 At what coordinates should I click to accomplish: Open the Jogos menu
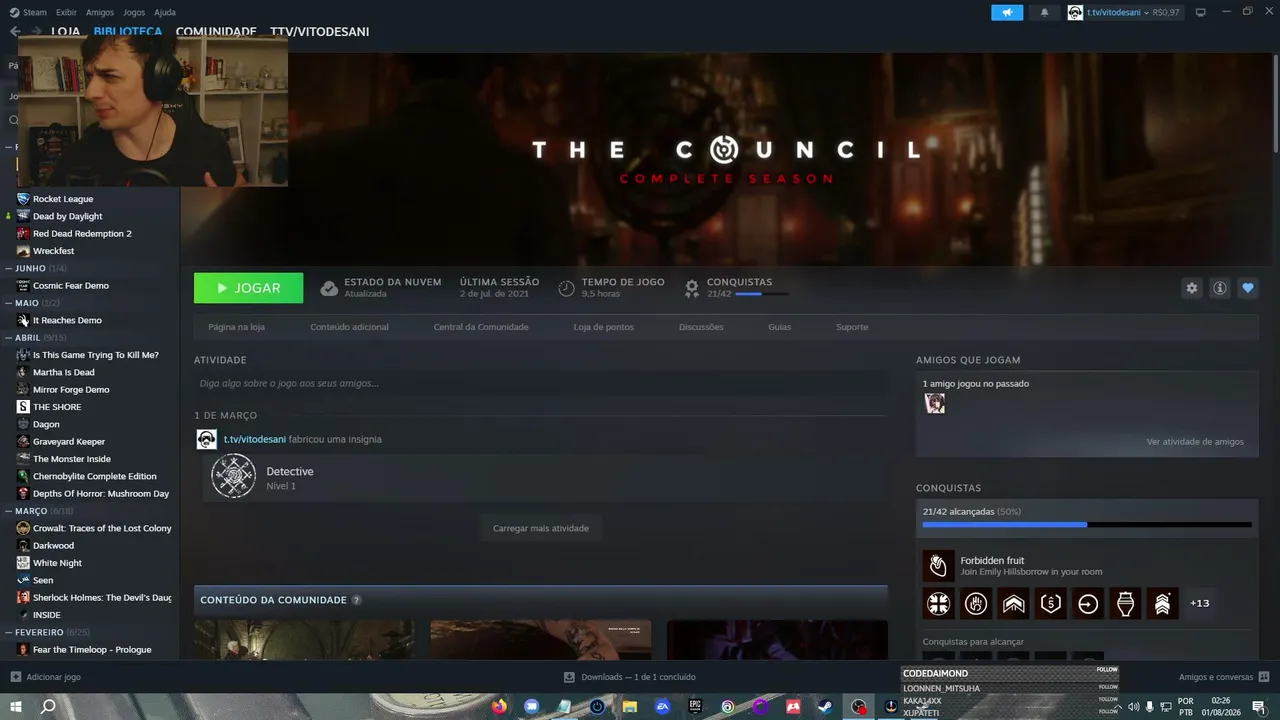pos(134,12)
